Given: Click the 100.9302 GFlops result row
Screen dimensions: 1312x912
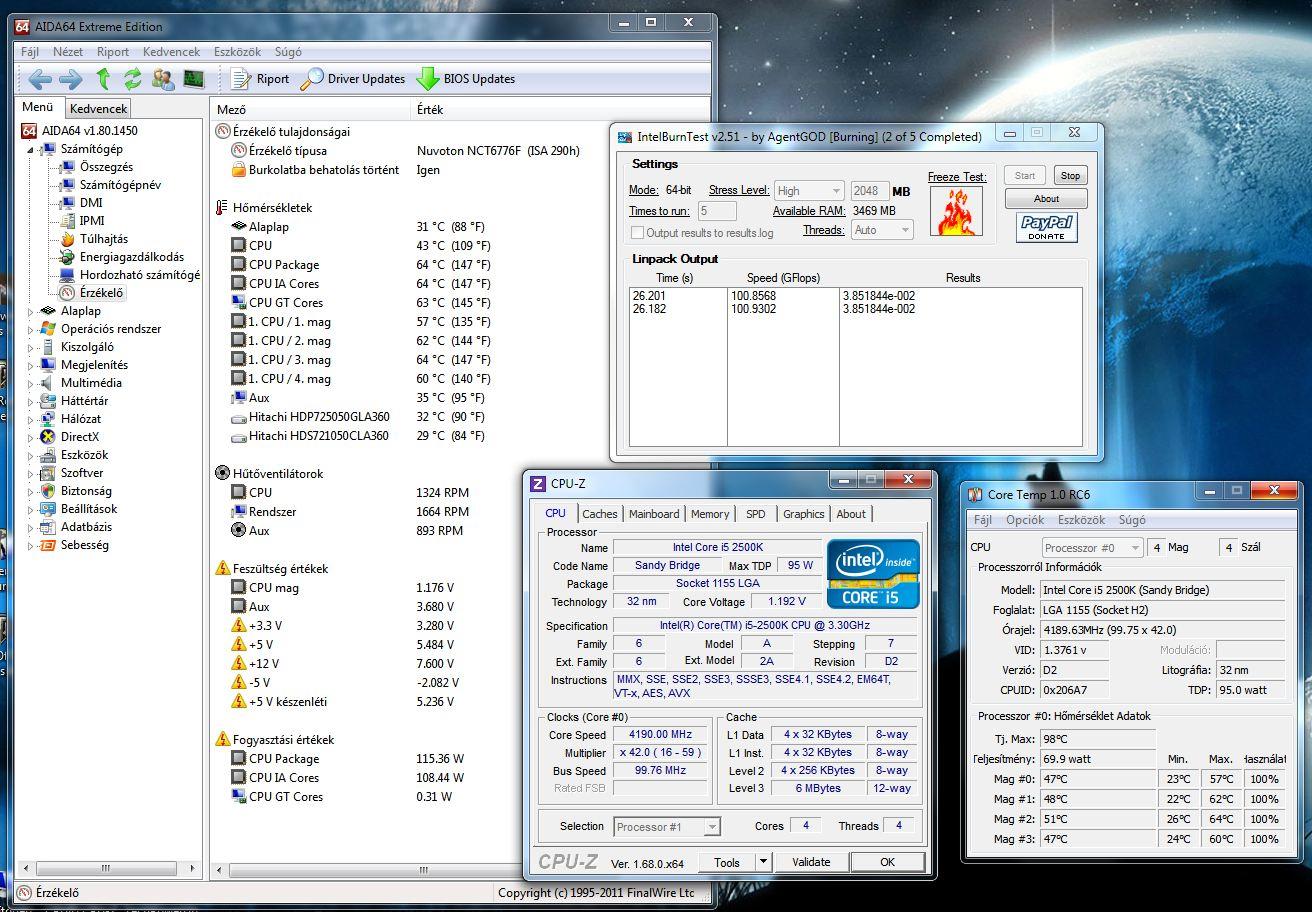Looking at the screenshot, I should point(856,309).
